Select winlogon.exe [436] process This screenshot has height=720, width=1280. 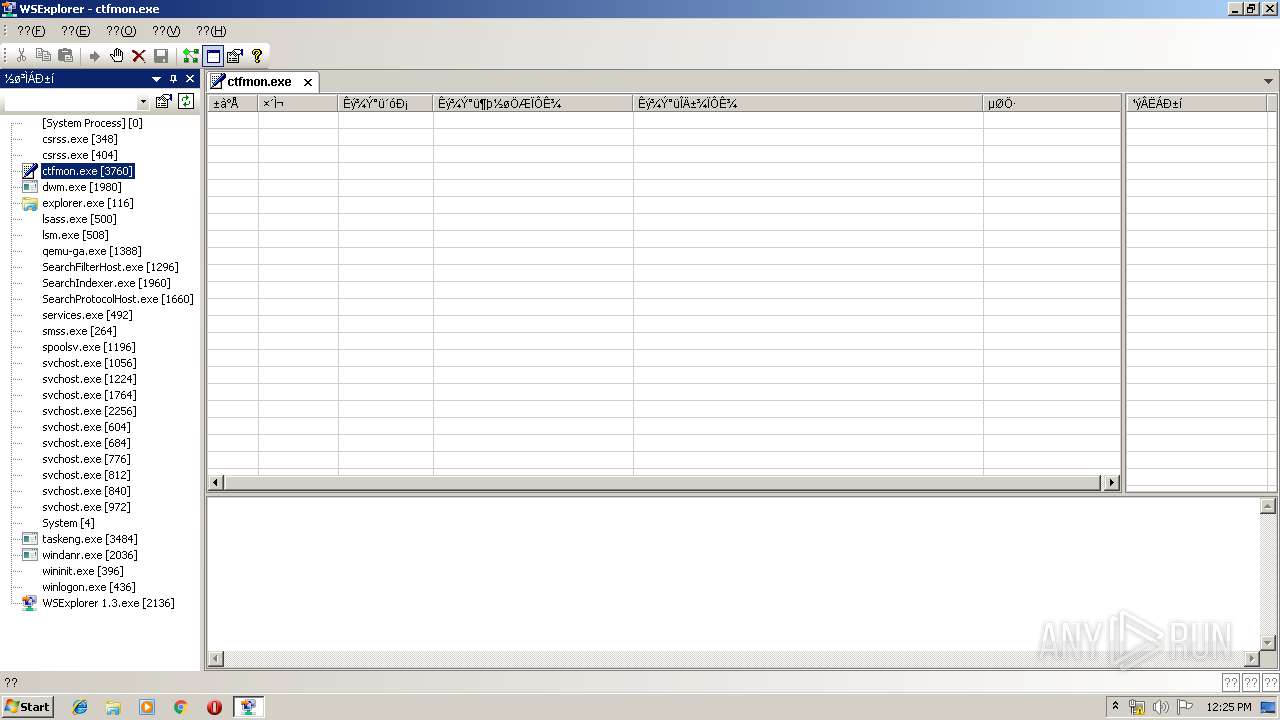89,587
